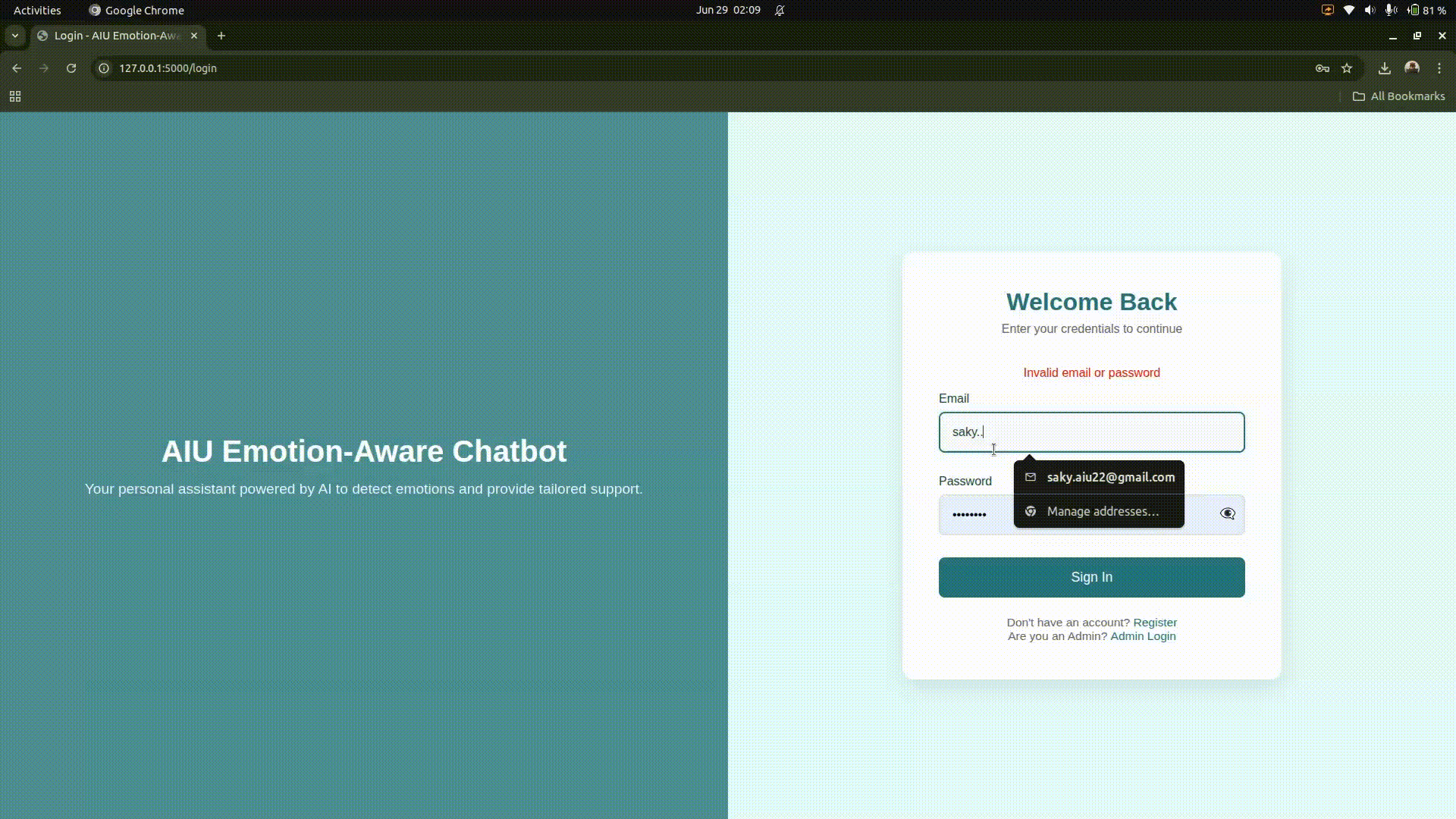View site information icon in address bar
The width and height of the screenshot is (1456, 819).
[105, 68]
